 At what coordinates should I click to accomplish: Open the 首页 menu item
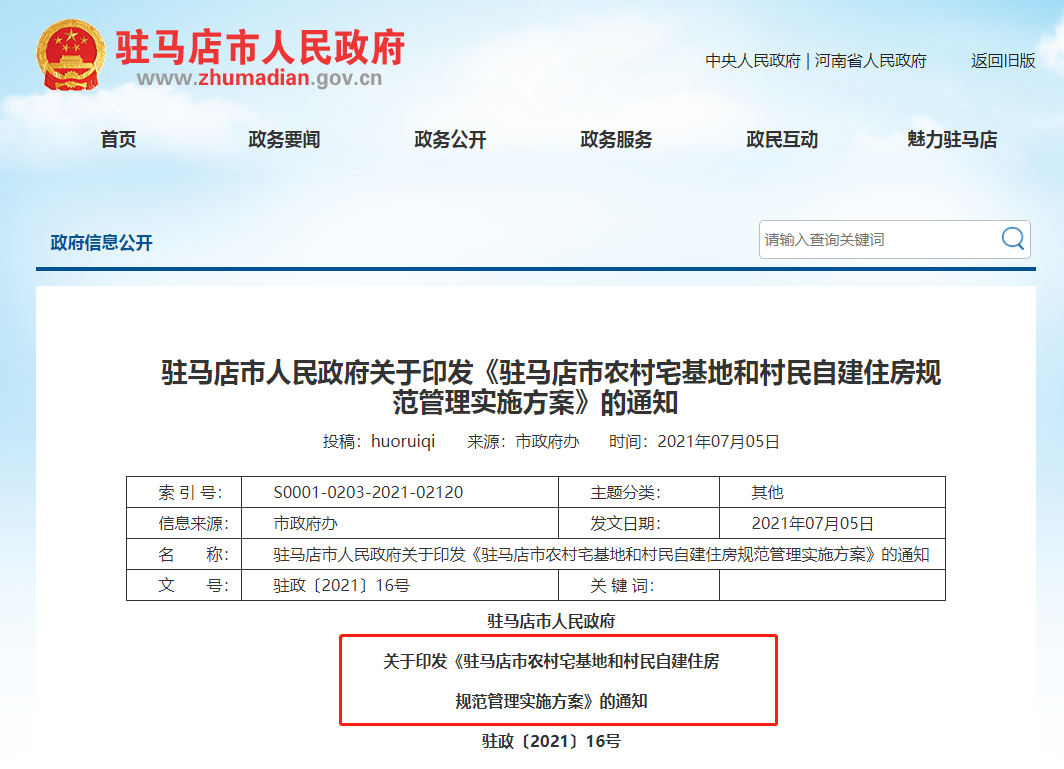point(118,140)
